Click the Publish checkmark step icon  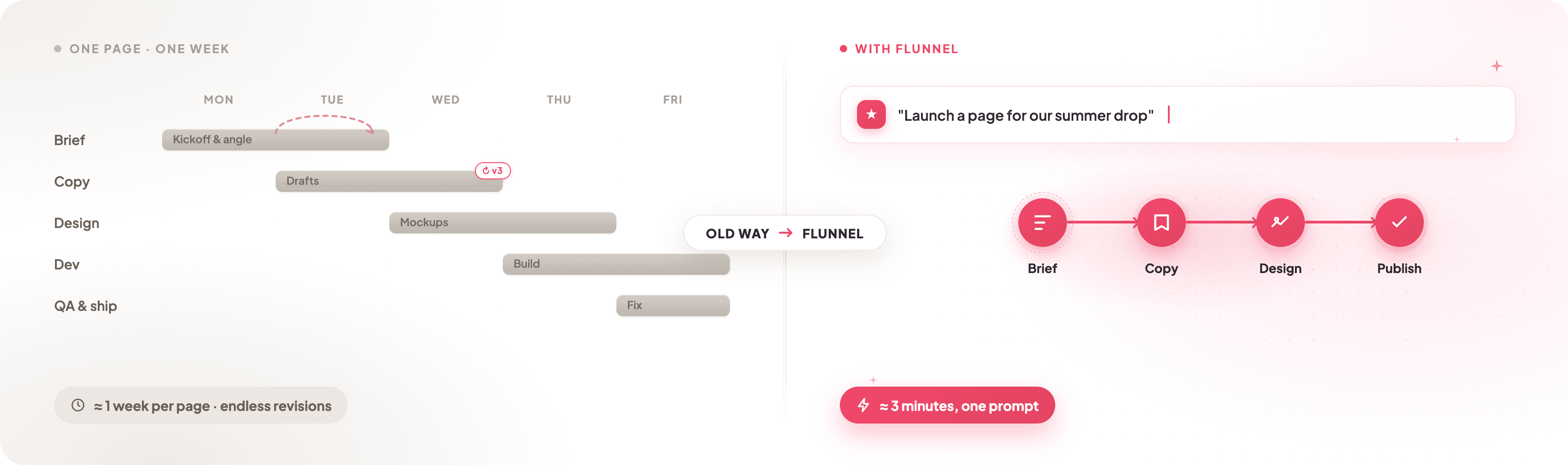point(1399,223)
